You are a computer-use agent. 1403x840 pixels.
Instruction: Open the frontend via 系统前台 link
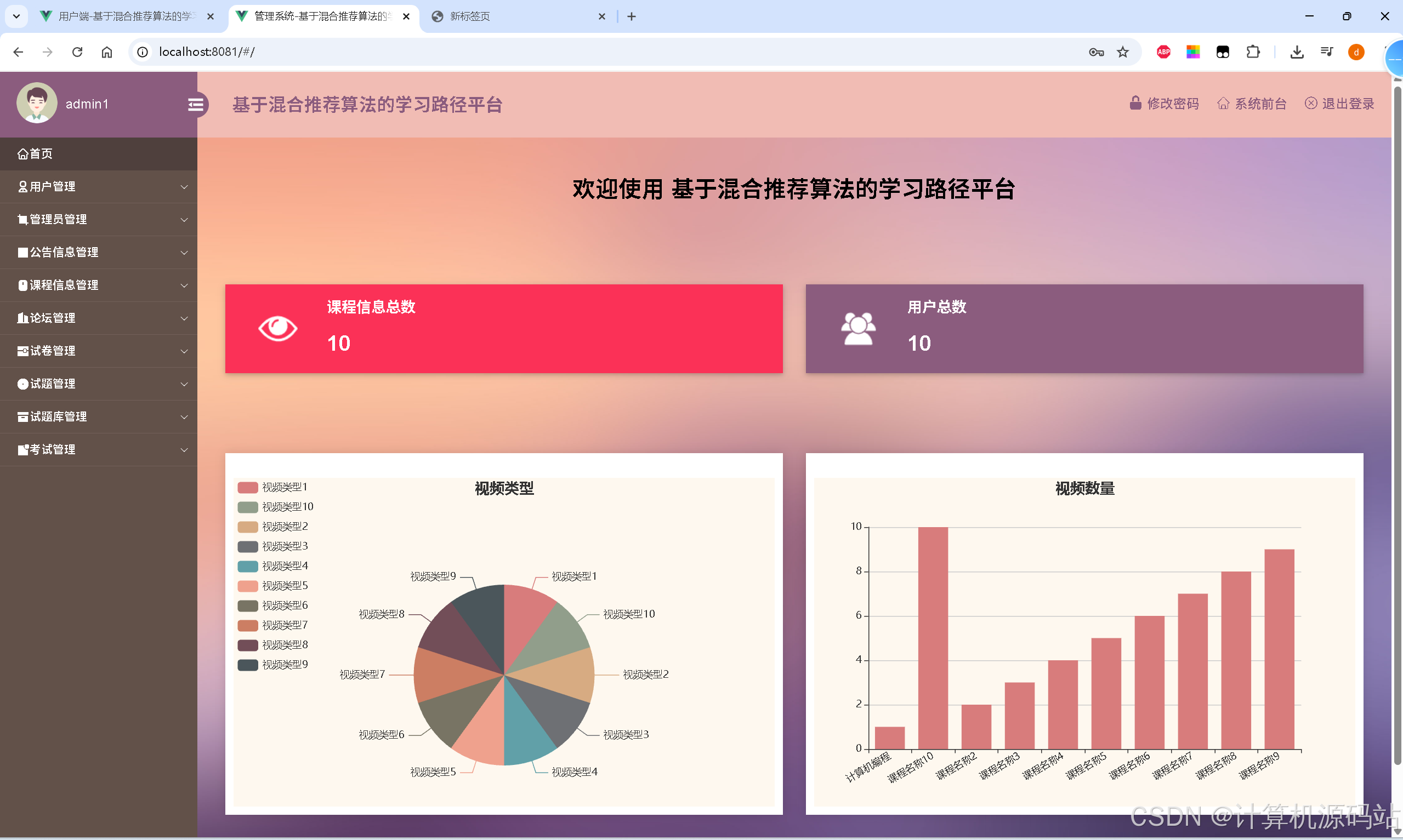[1260, 103]
